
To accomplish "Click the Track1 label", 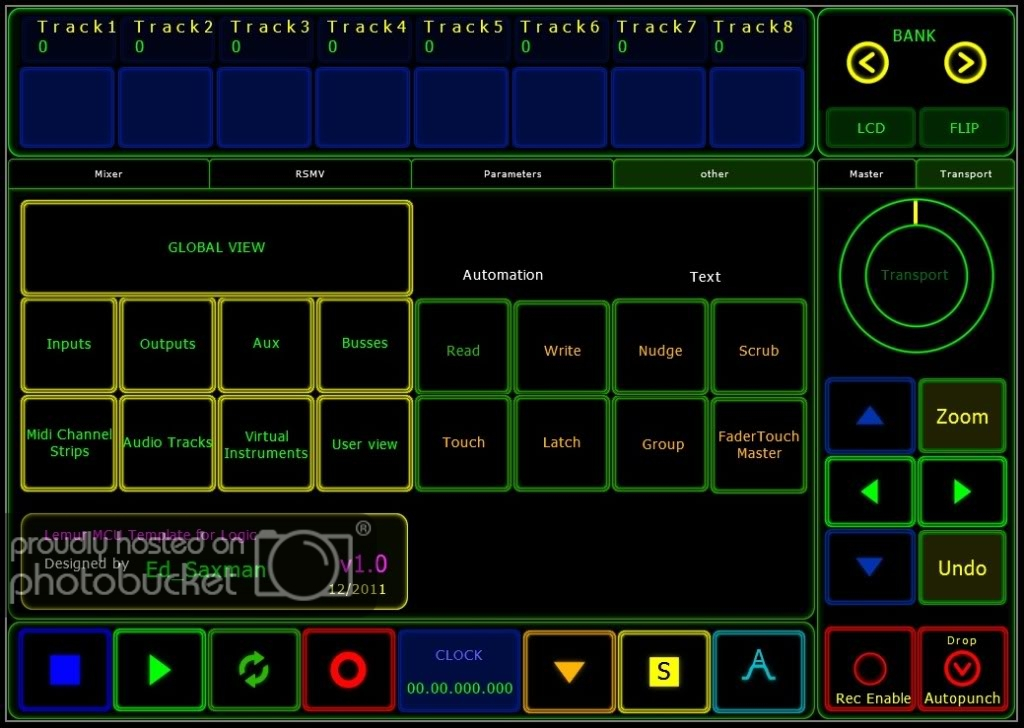I will pos(77,27).
